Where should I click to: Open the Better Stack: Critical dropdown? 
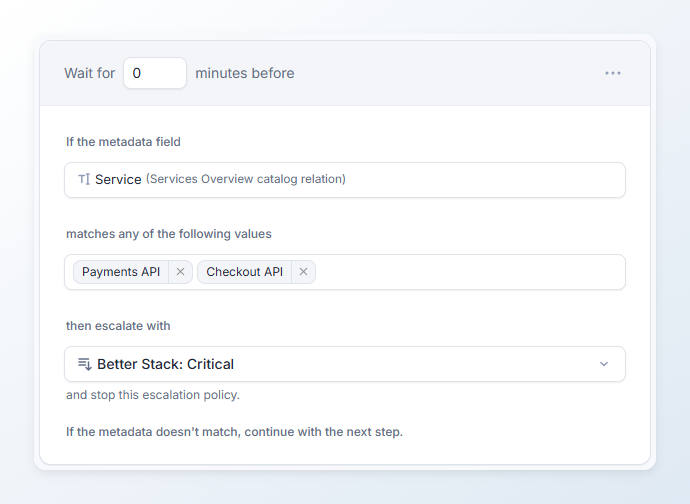click(x=344, y=364)
